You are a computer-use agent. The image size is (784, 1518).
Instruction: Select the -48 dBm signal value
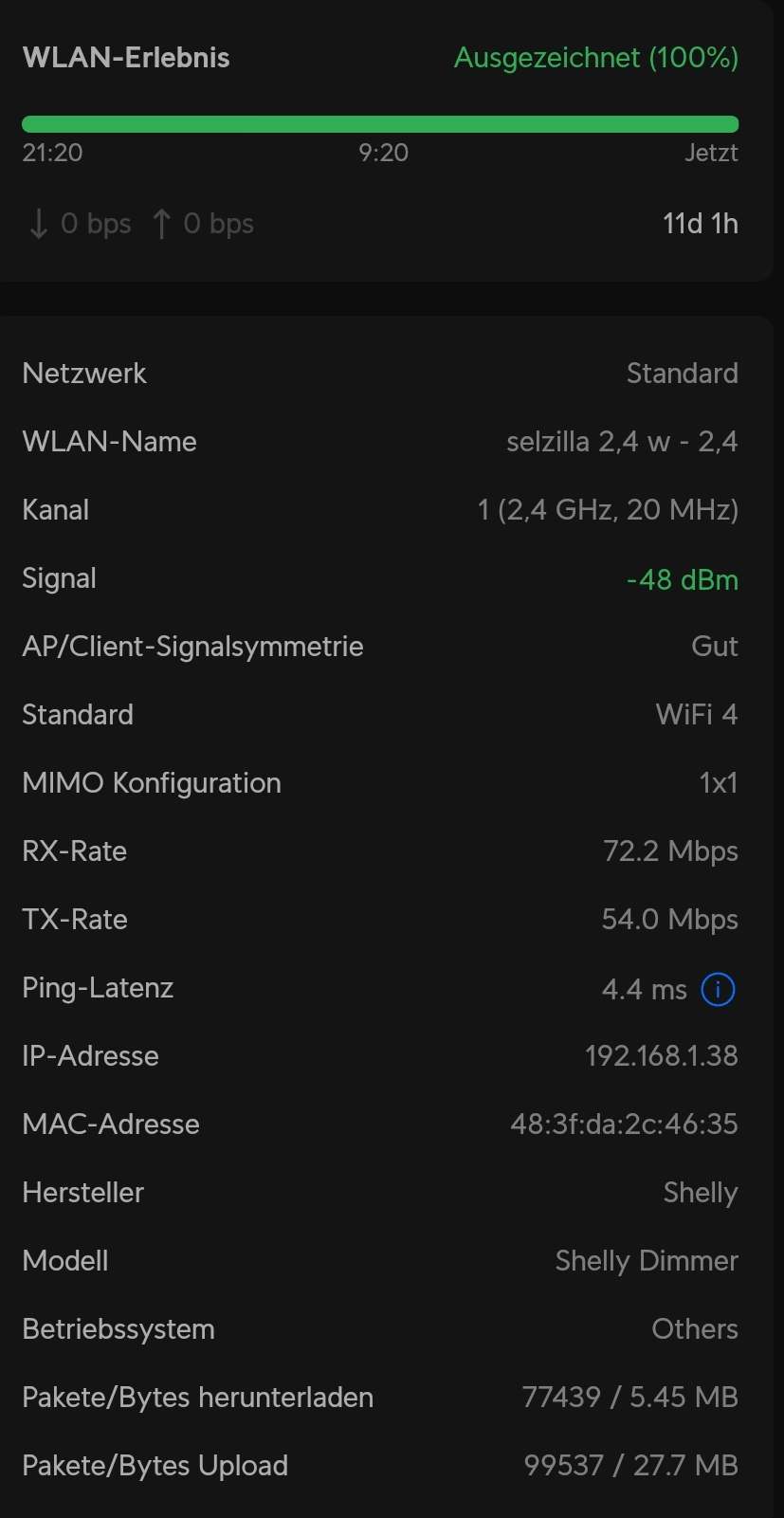[x=683, y=579]
